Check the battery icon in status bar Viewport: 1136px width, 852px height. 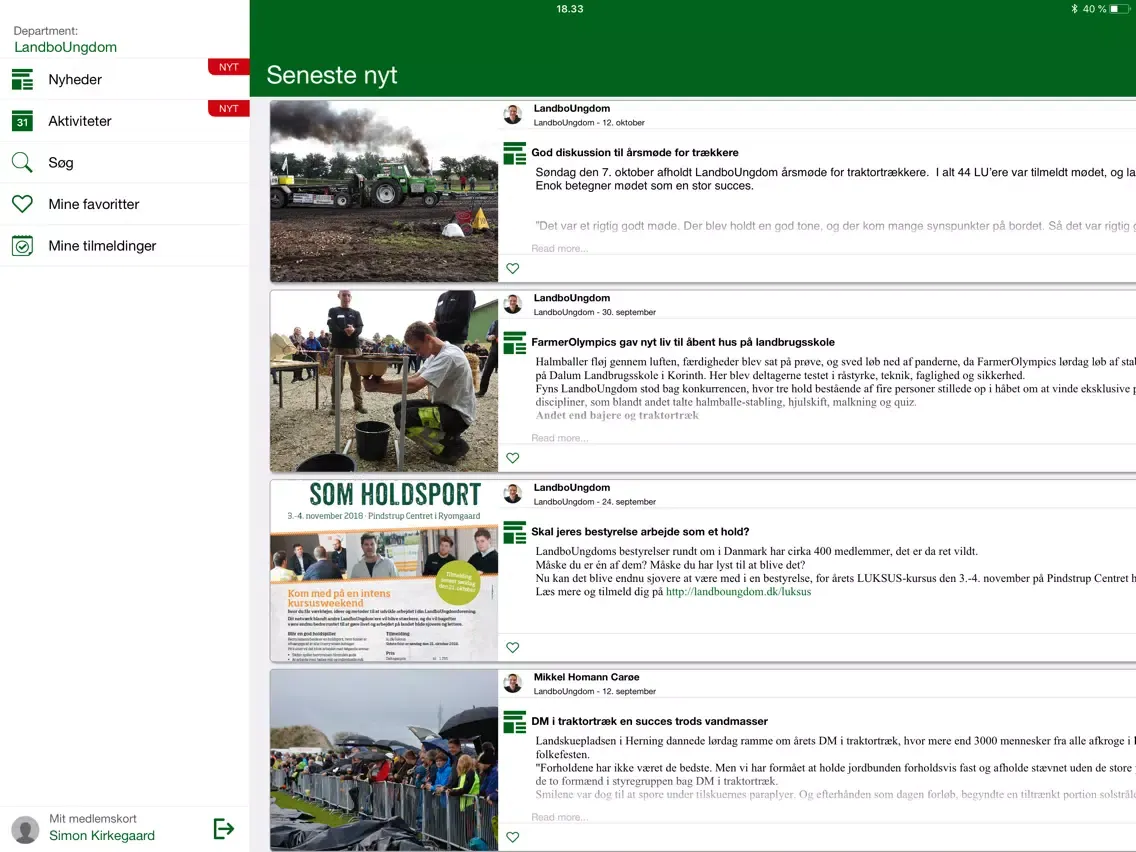point(1119,9)
